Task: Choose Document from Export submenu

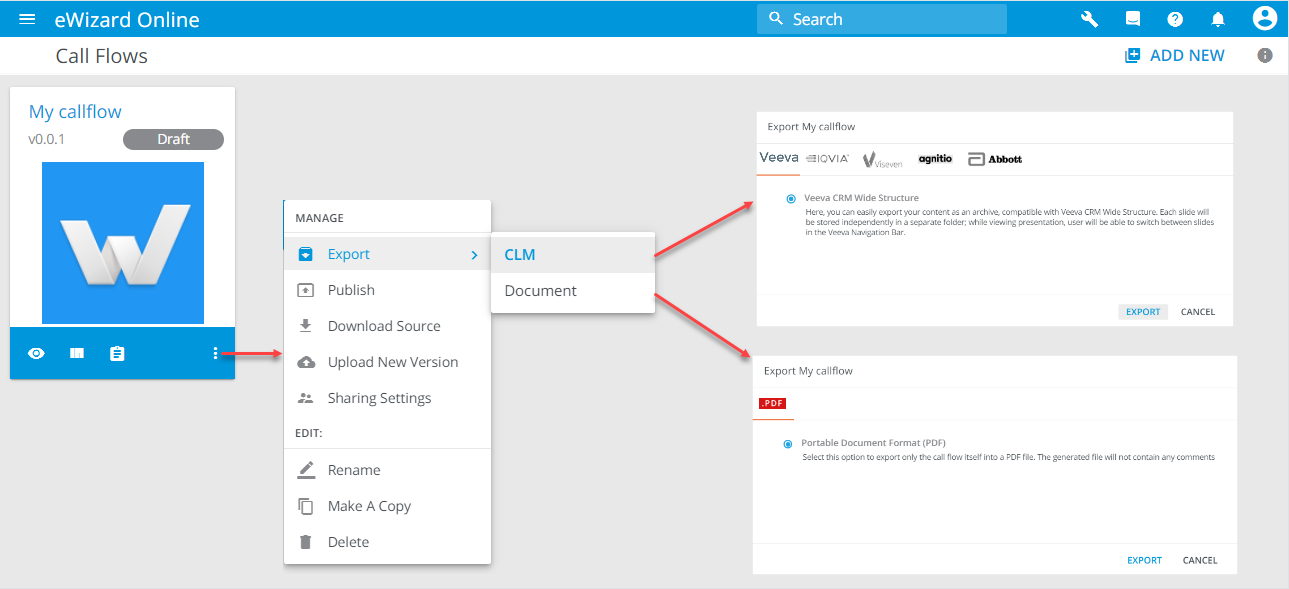Action: point(540,291)
